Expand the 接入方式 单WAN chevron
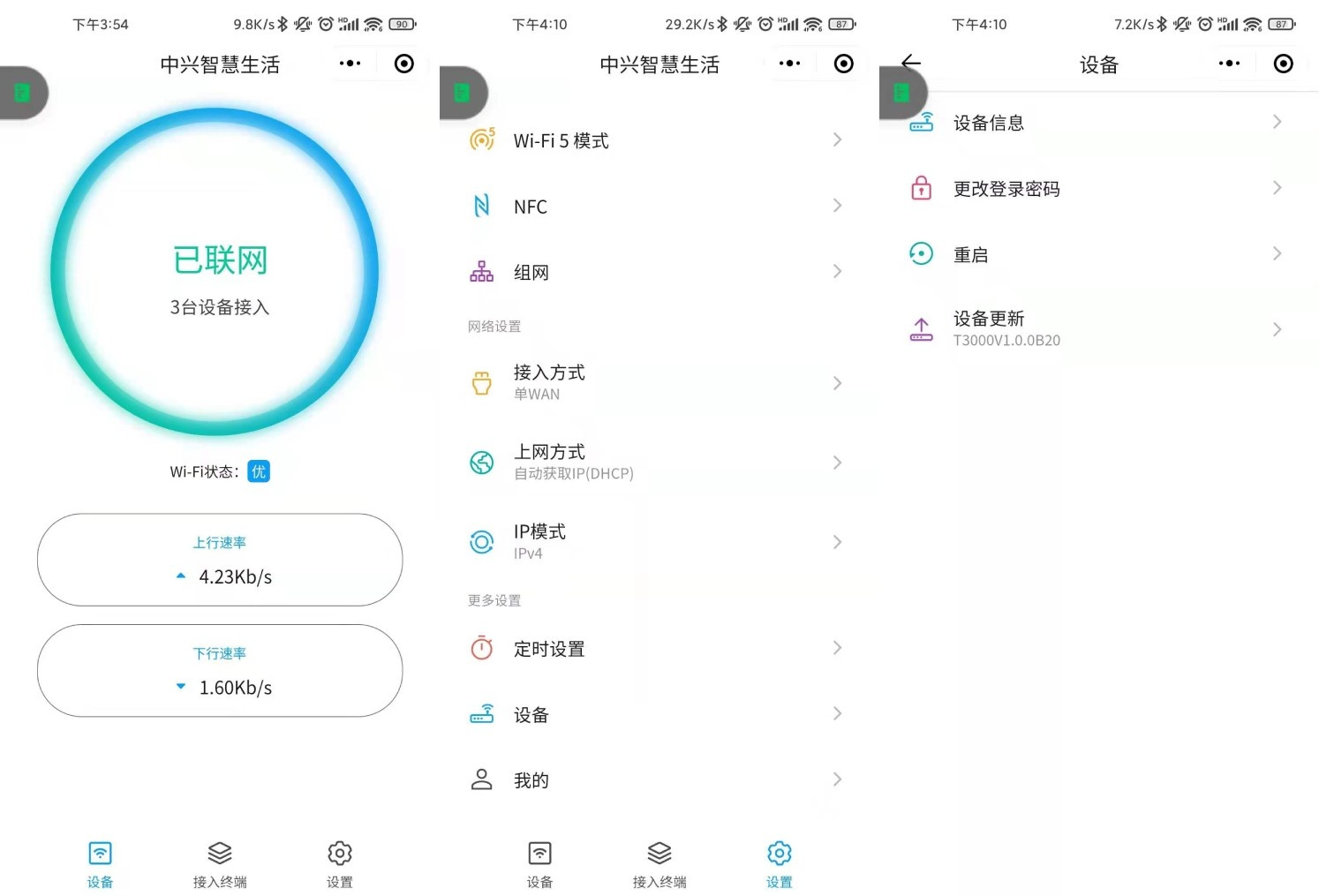The width and height of the screenshot is (1319, 896). 837,383
